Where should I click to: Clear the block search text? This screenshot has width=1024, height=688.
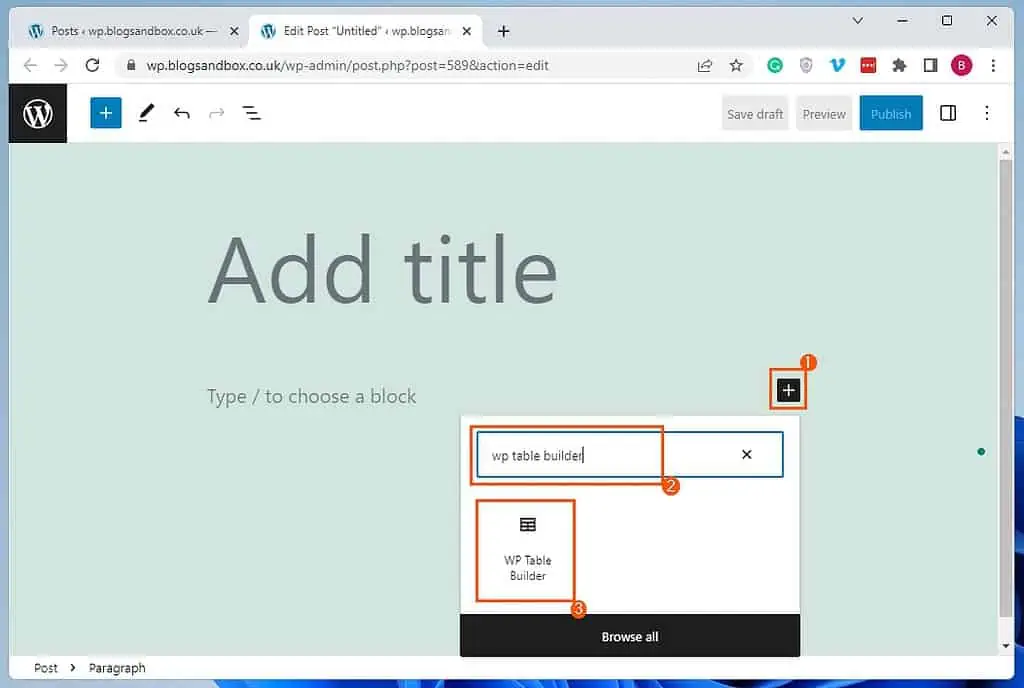[746, 454]
